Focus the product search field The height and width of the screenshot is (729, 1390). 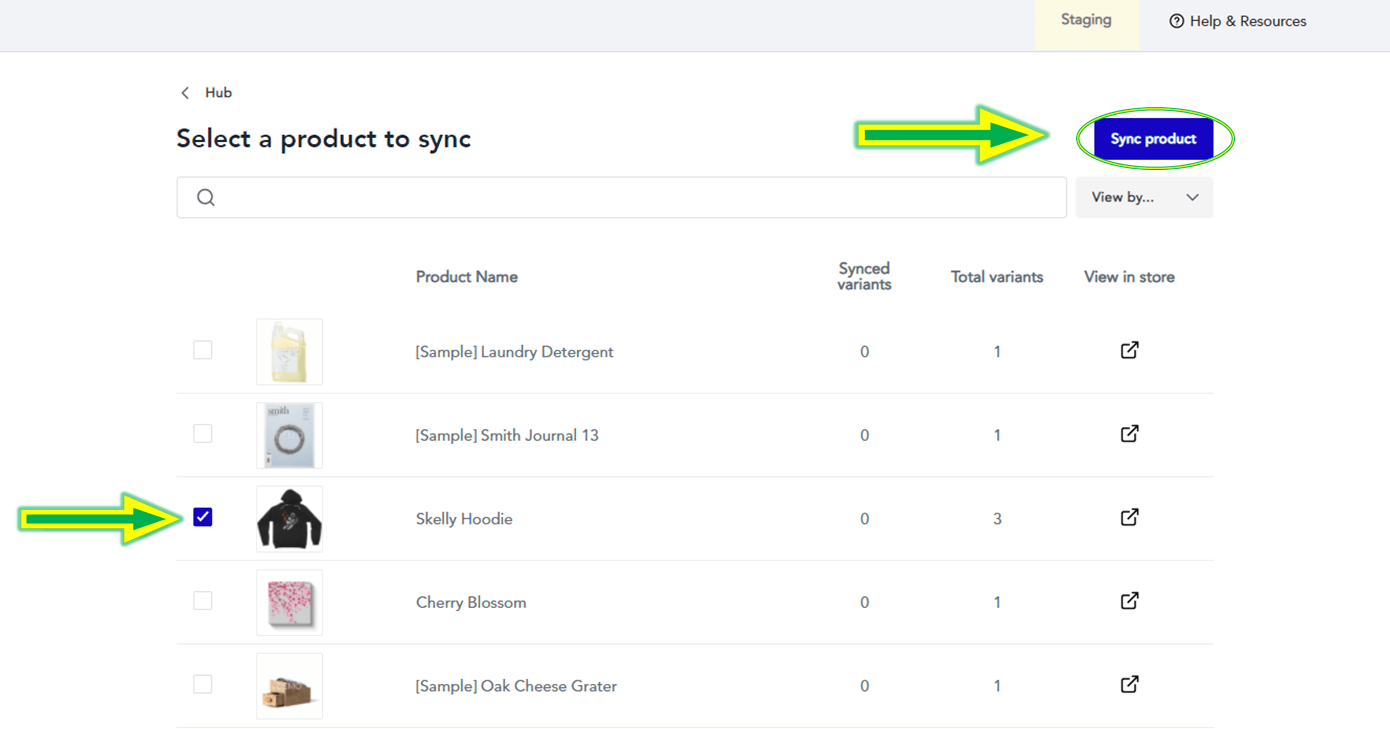tap(621, 197)
